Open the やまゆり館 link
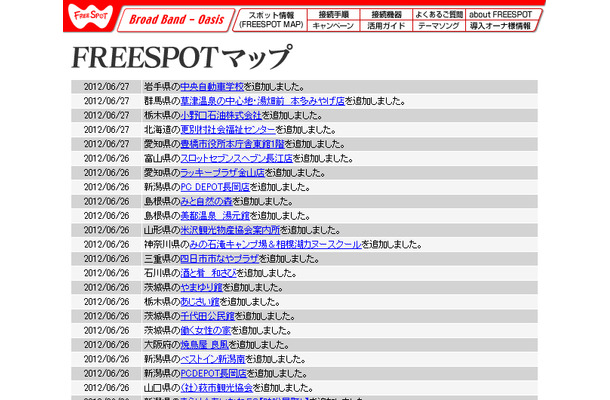The height and width of the screenshot is (400, 610). 202,288
